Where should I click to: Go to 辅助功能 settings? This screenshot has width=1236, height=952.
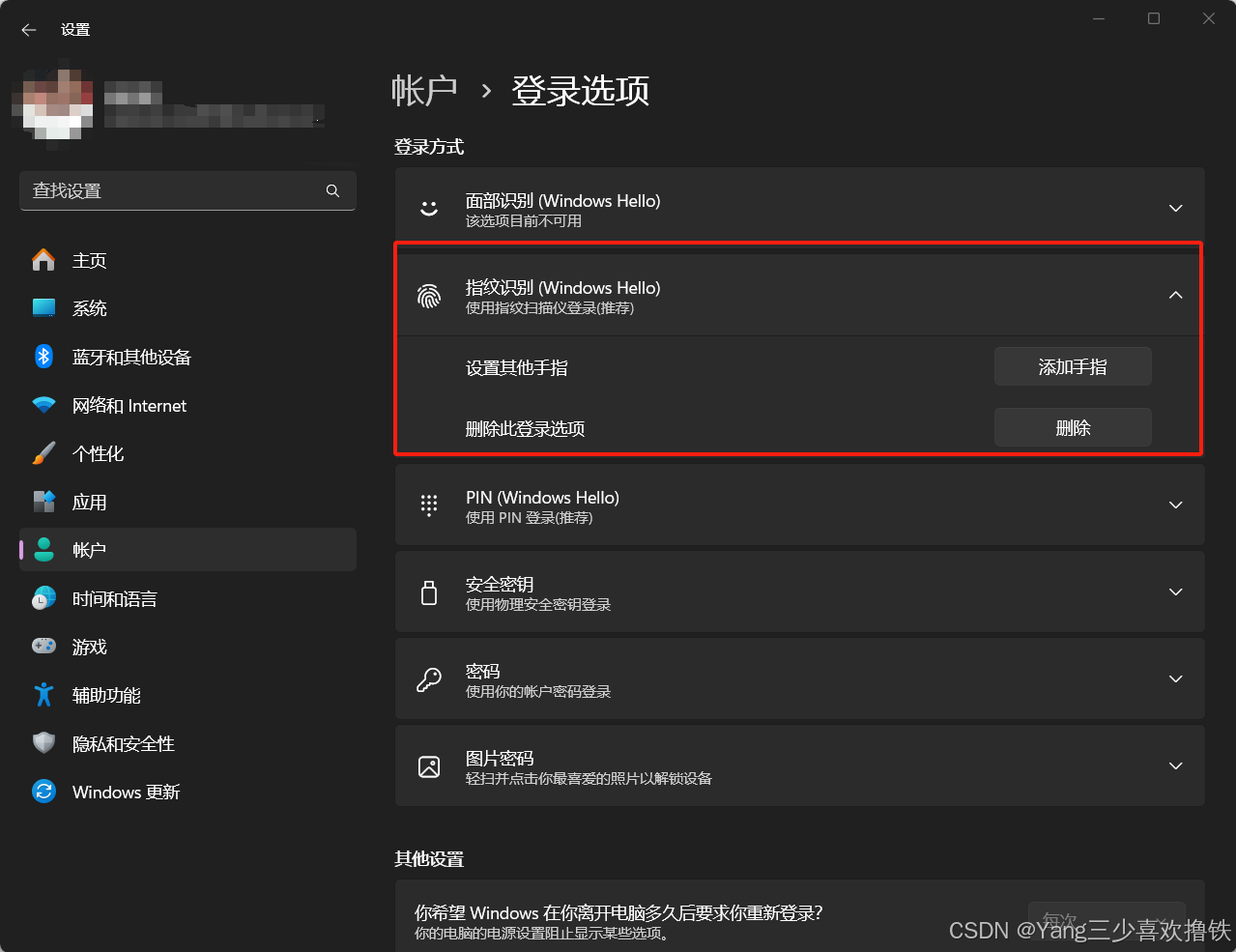(187, 695)
